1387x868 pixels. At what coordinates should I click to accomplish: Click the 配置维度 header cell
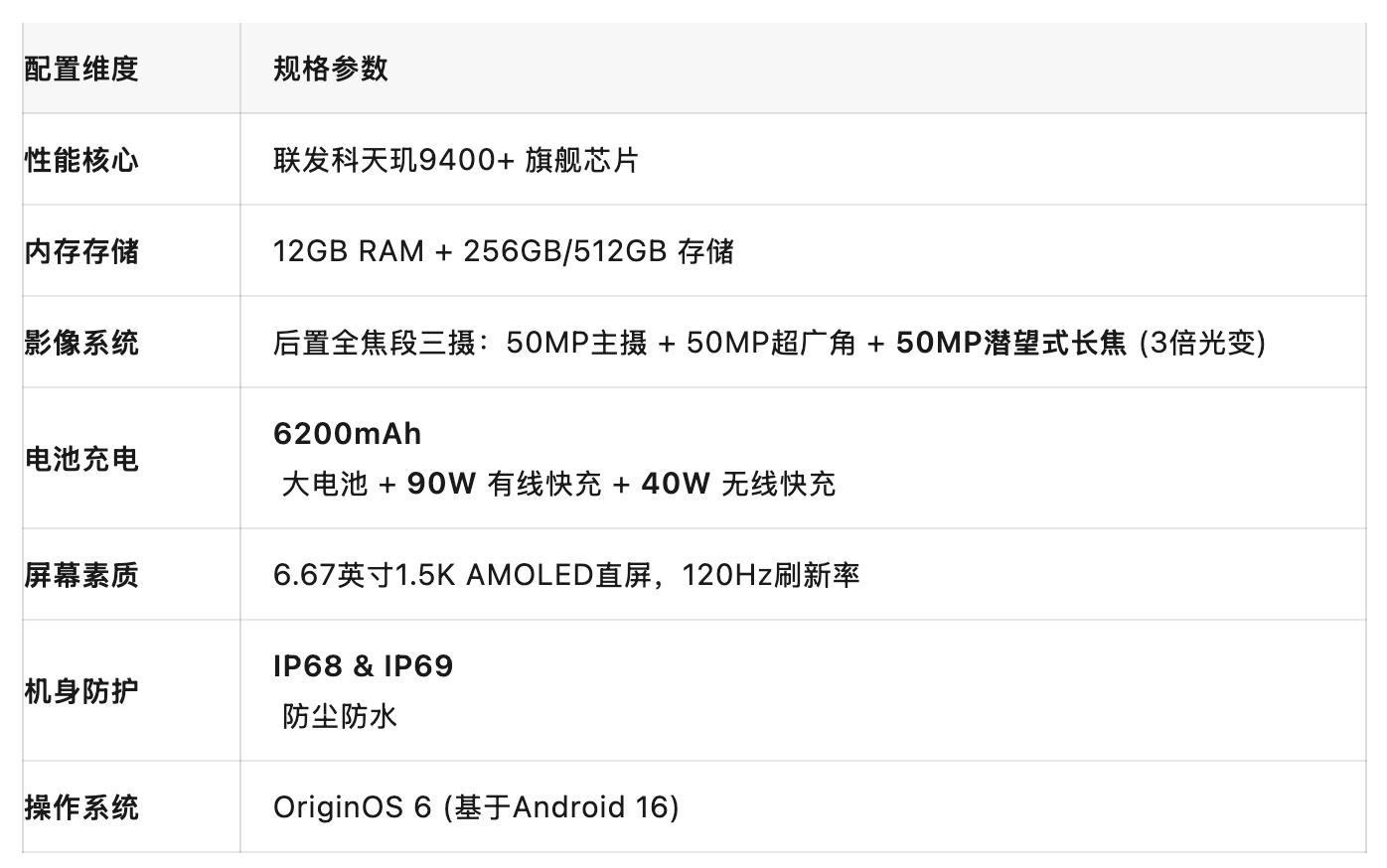(81, 69)
